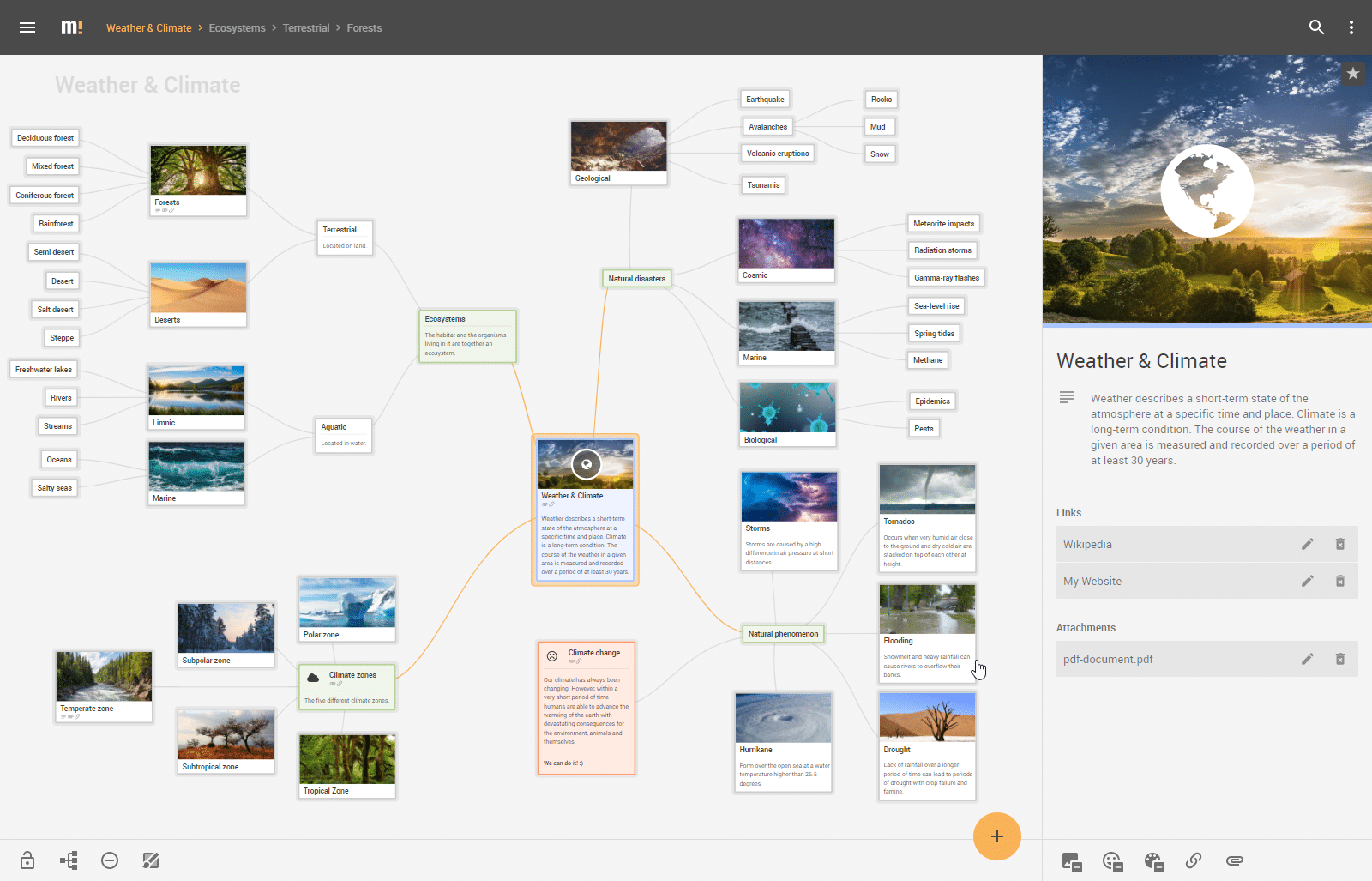The height and width of the screenshot is (881, 1372).
Task: Delete the Wikipedia link
Action: click(1340, 544)
